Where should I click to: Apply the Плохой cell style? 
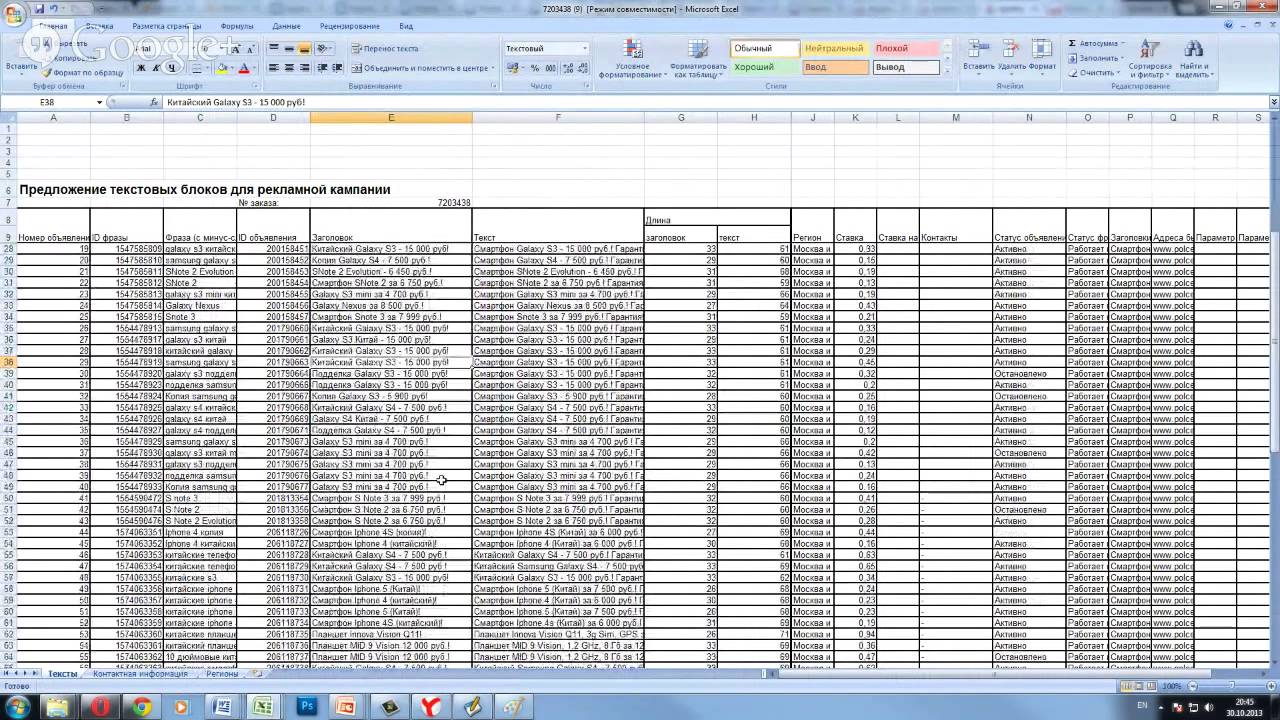pos(906,48)
